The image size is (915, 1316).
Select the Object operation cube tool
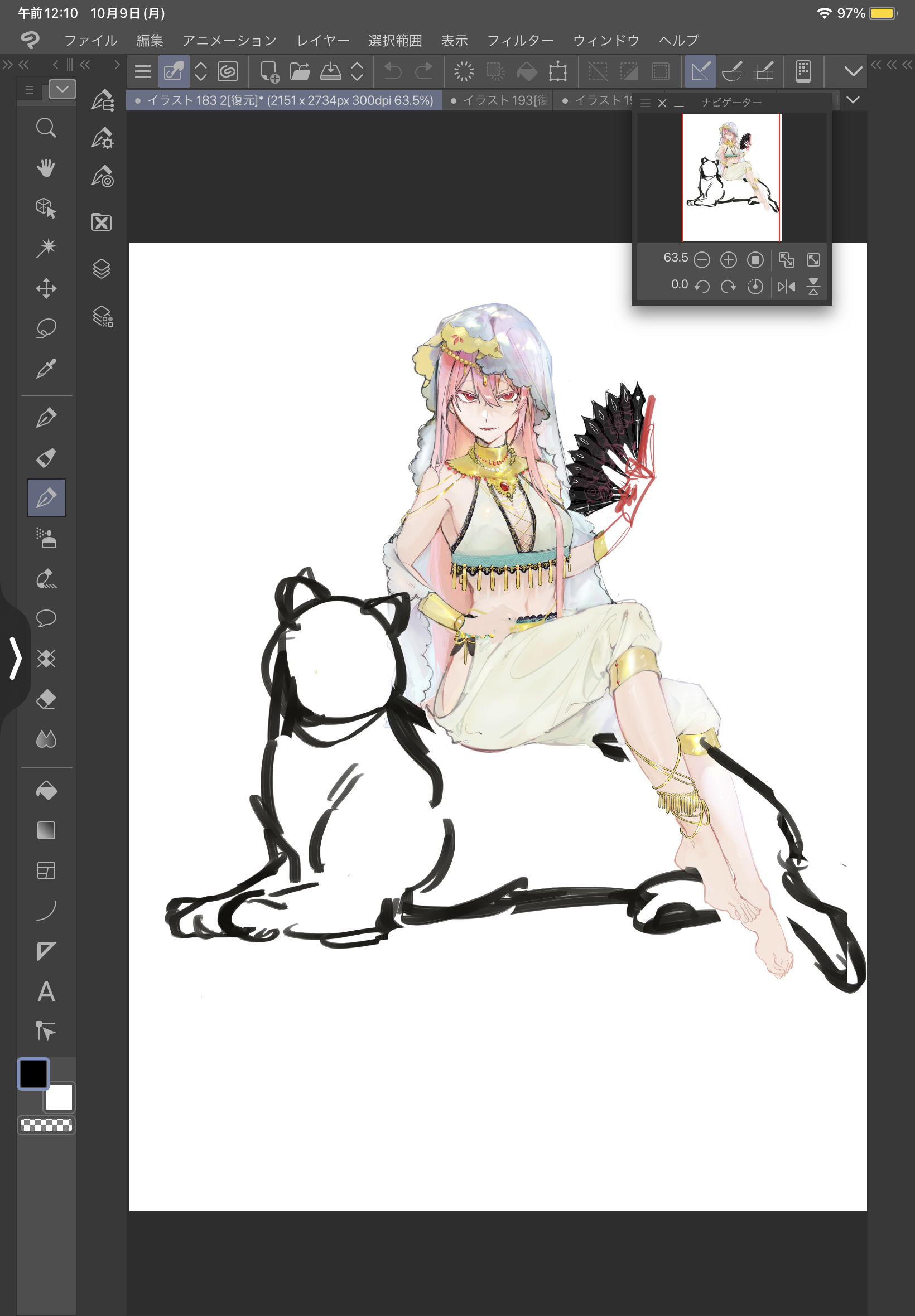coord(46,208)
